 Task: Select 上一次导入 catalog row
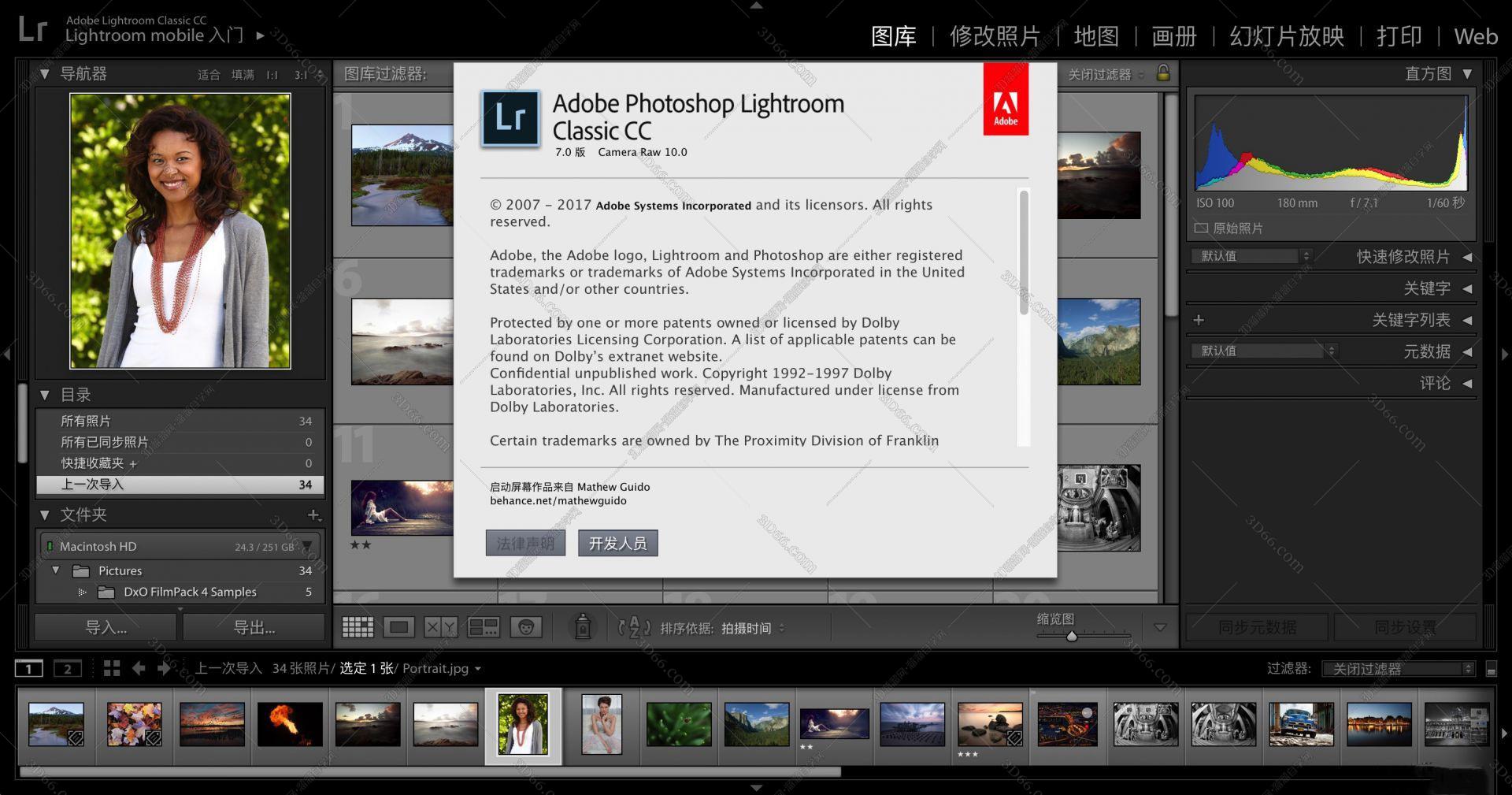pyautogui.click(x=180, y=485)
